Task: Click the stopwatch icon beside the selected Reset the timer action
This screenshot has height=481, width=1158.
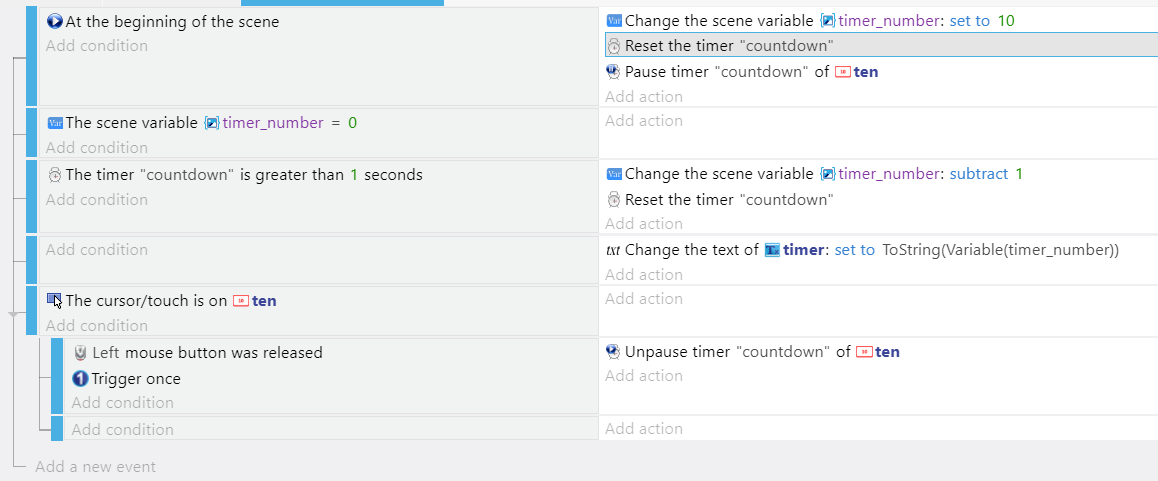Action: (614, 46)
